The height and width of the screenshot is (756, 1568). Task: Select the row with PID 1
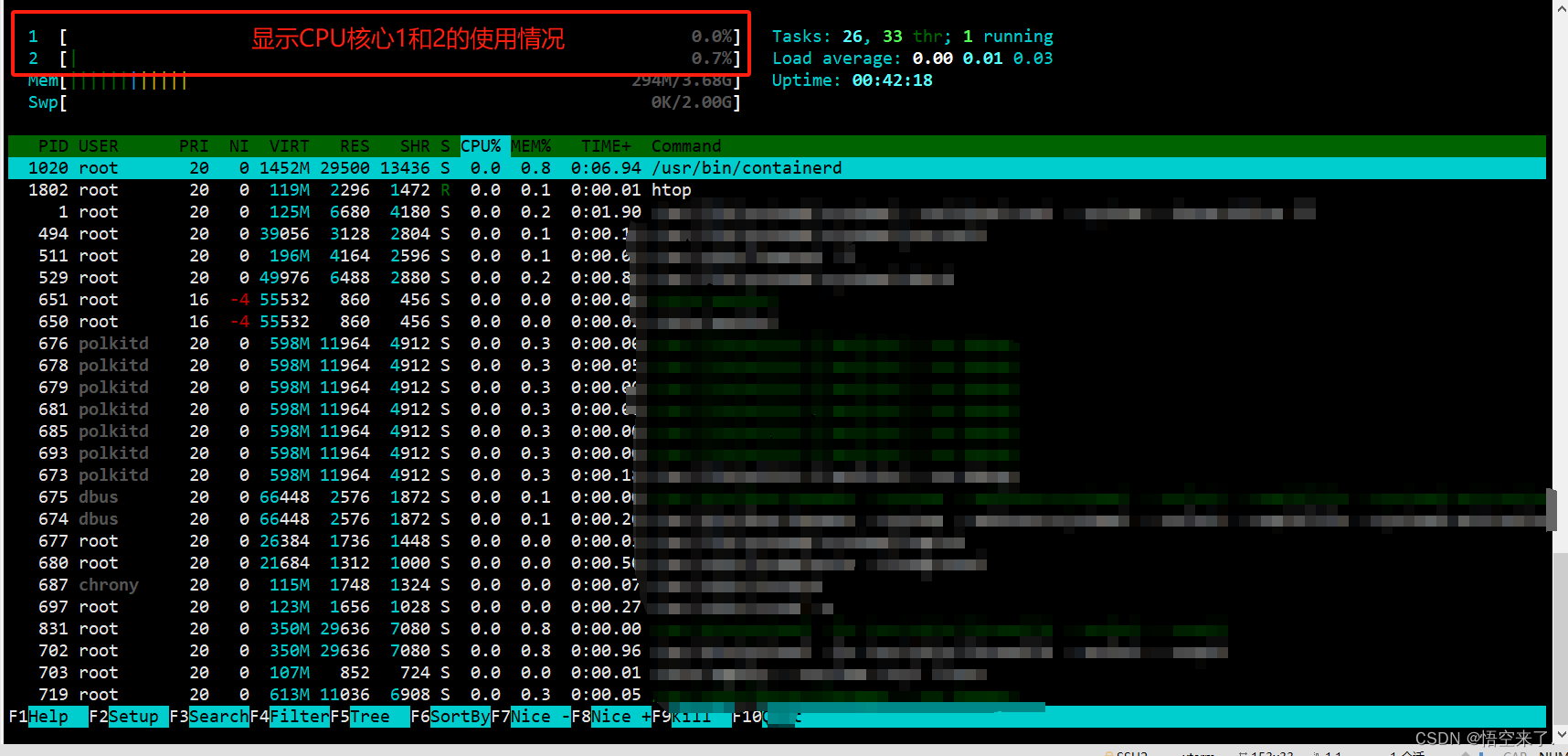777,212
